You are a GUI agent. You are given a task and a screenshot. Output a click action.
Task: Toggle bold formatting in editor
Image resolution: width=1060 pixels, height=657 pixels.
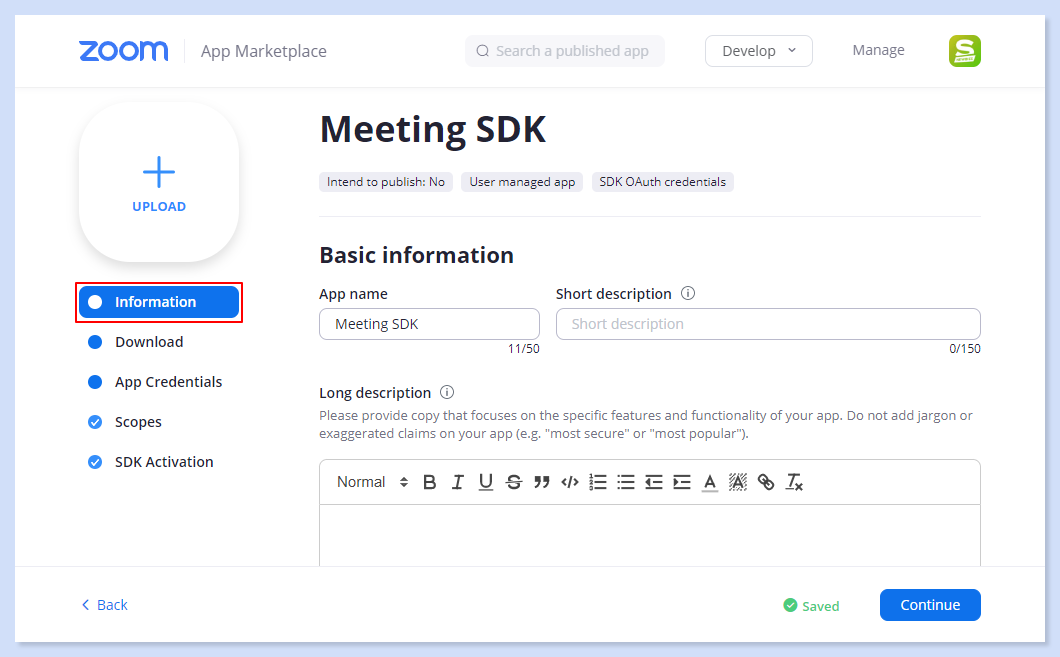click(x=429, y=482)
